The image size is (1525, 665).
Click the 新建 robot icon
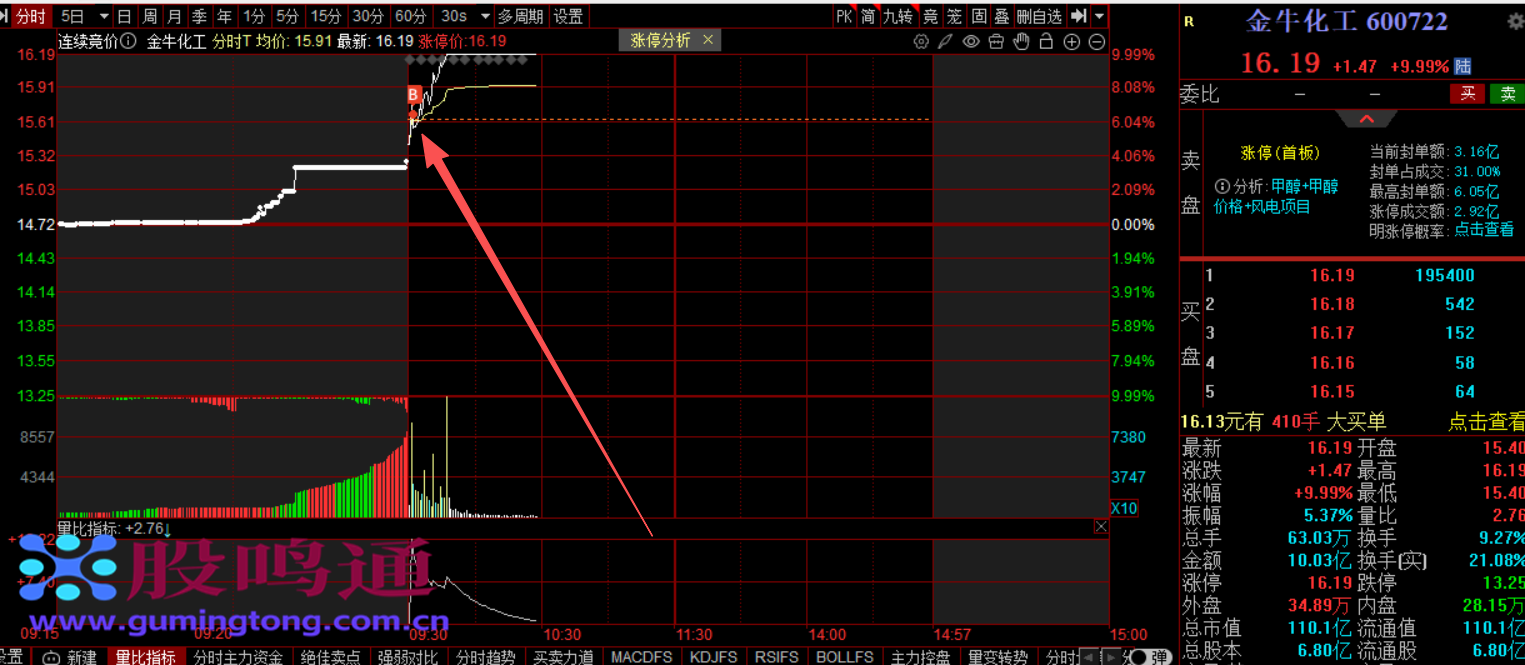pyautogui.click(x=49, y=657)
